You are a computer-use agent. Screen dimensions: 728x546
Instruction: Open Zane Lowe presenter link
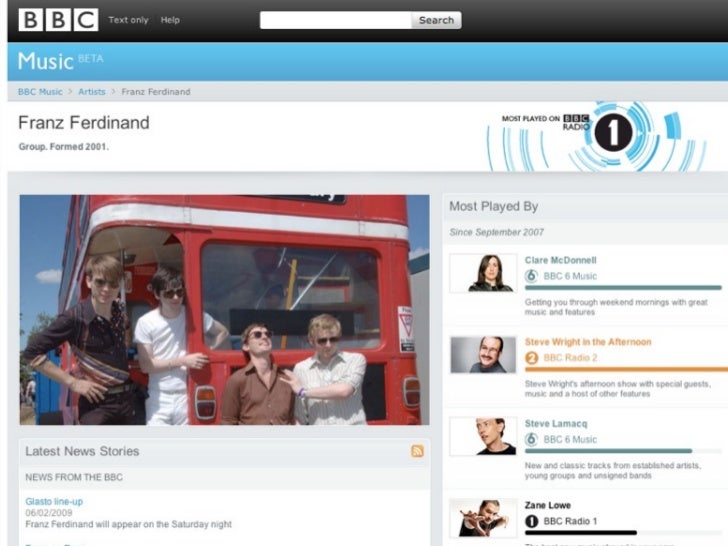(547, 505)
